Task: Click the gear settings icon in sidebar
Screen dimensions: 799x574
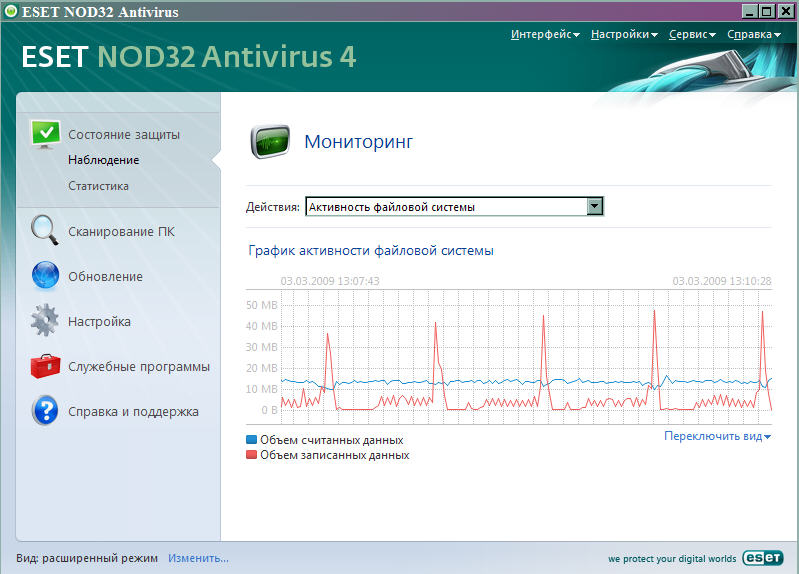Action: point(45,320)
